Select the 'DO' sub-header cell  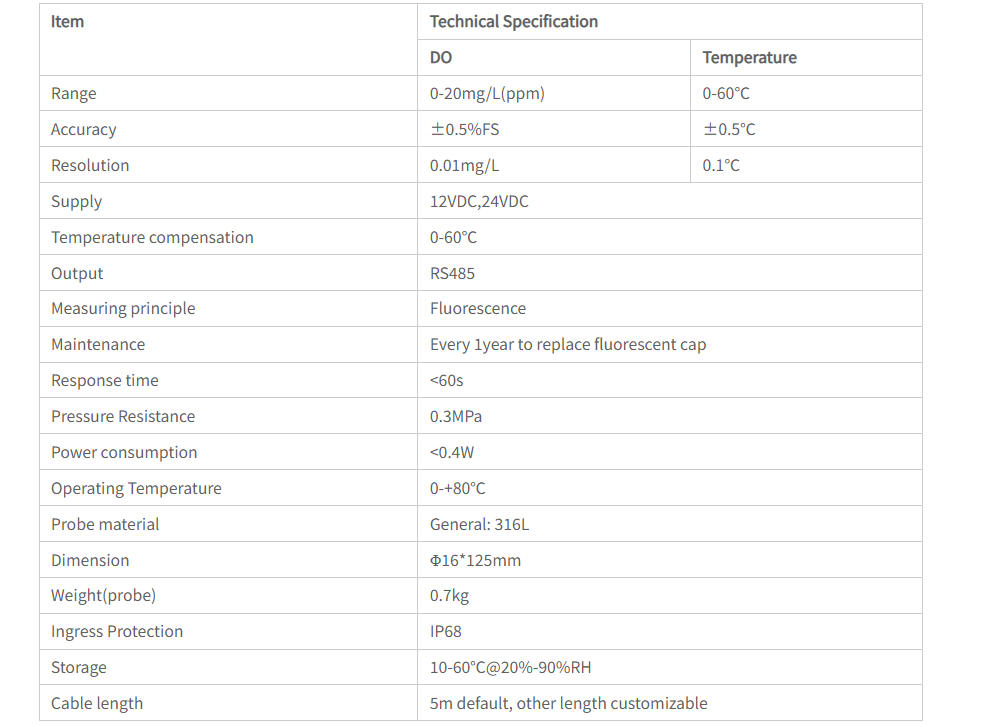click(x=441, y=58)
